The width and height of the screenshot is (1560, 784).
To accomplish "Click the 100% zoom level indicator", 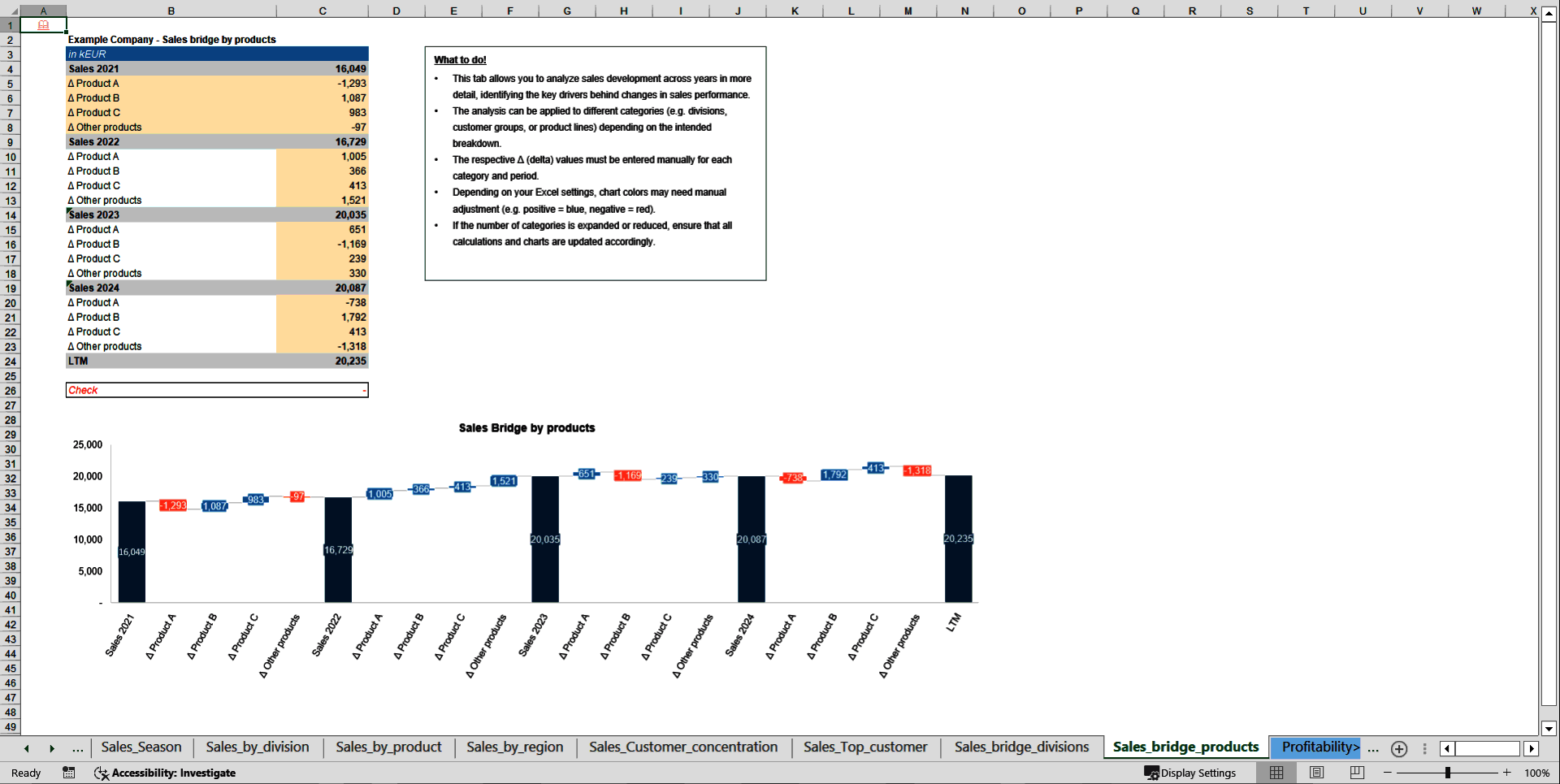I will (1538, 773).
